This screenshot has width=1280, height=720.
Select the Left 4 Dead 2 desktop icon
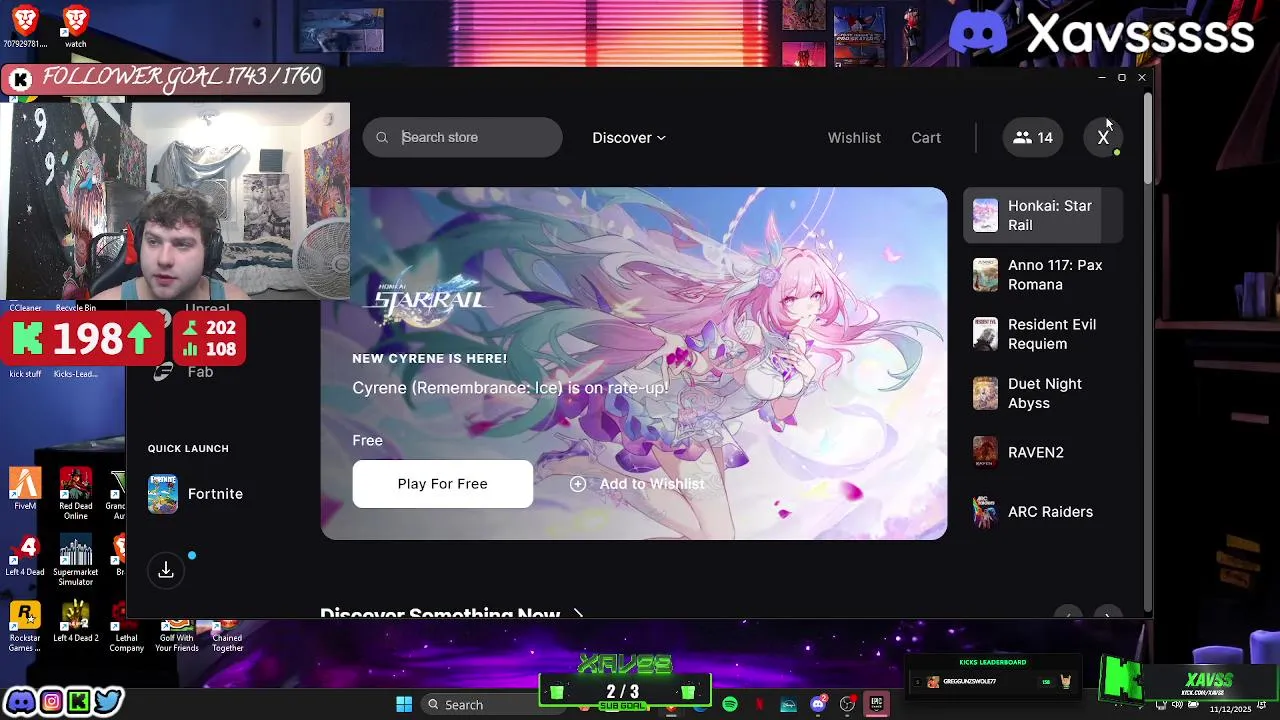point(76,622)
